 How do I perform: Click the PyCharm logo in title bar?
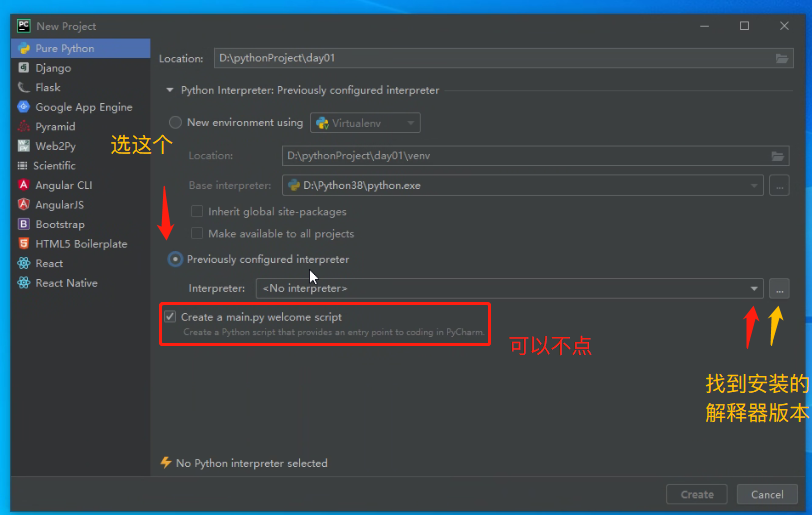pyautogui.click(x=24, y=26)
